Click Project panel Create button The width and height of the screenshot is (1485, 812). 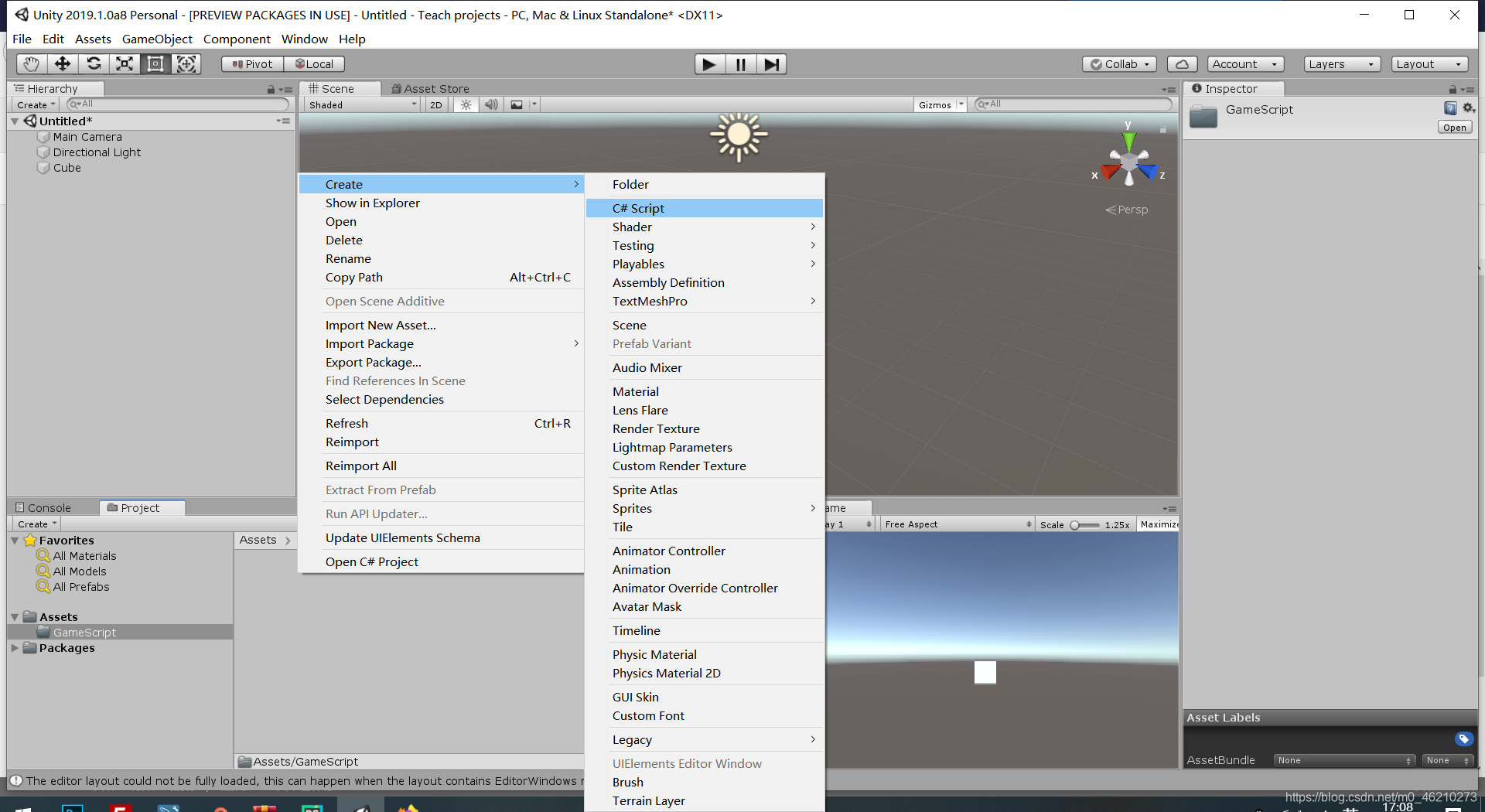click(x=37, y=524)
